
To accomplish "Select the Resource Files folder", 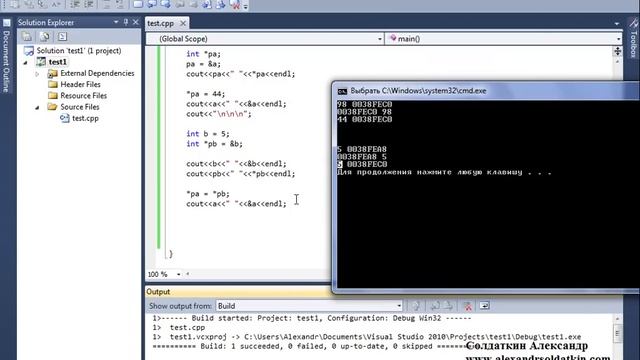I will [x=83, y=96].
